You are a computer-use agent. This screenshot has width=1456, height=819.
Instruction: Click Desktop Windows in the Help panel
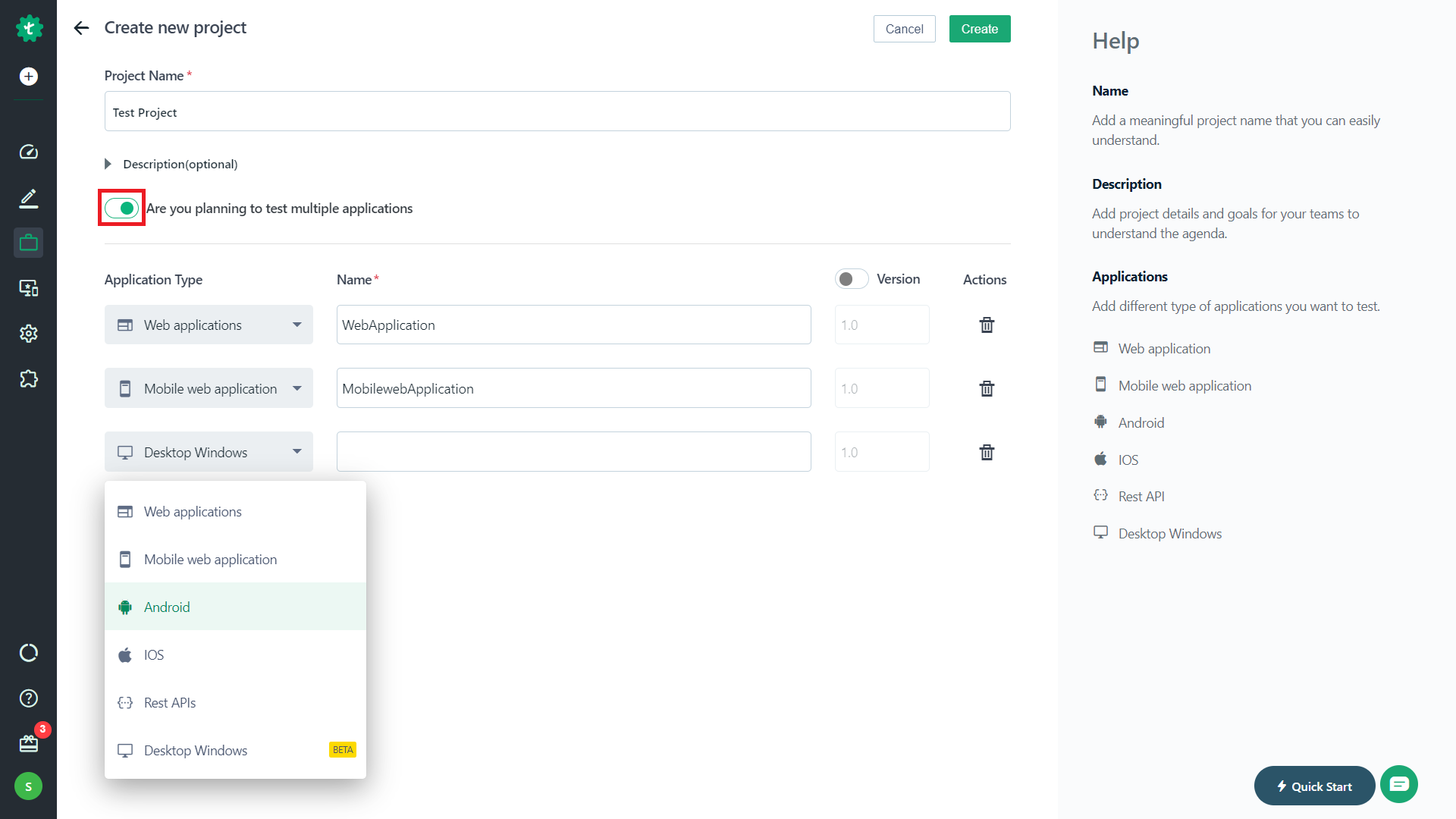point(1169,533)
